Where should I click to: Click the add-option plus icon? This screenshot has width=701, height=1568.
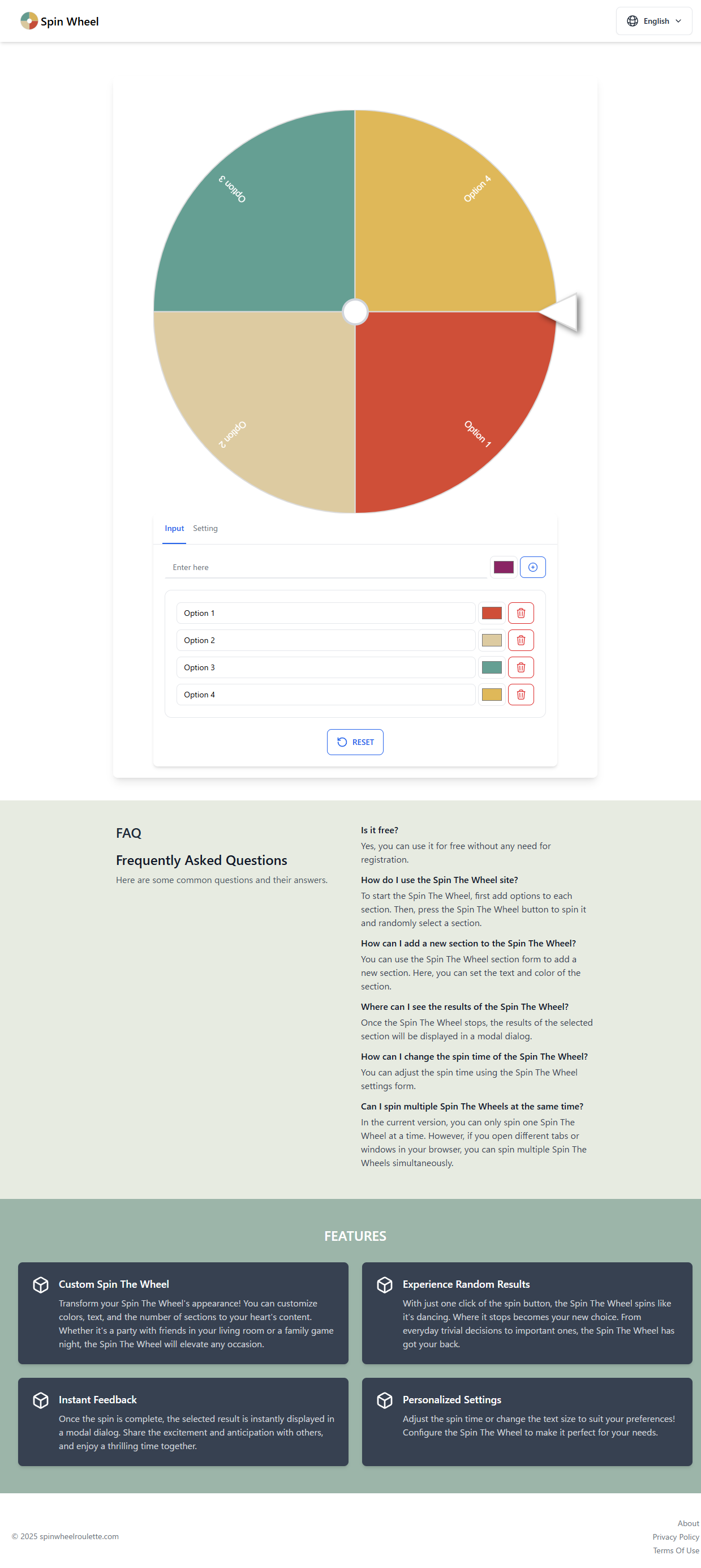532,567
